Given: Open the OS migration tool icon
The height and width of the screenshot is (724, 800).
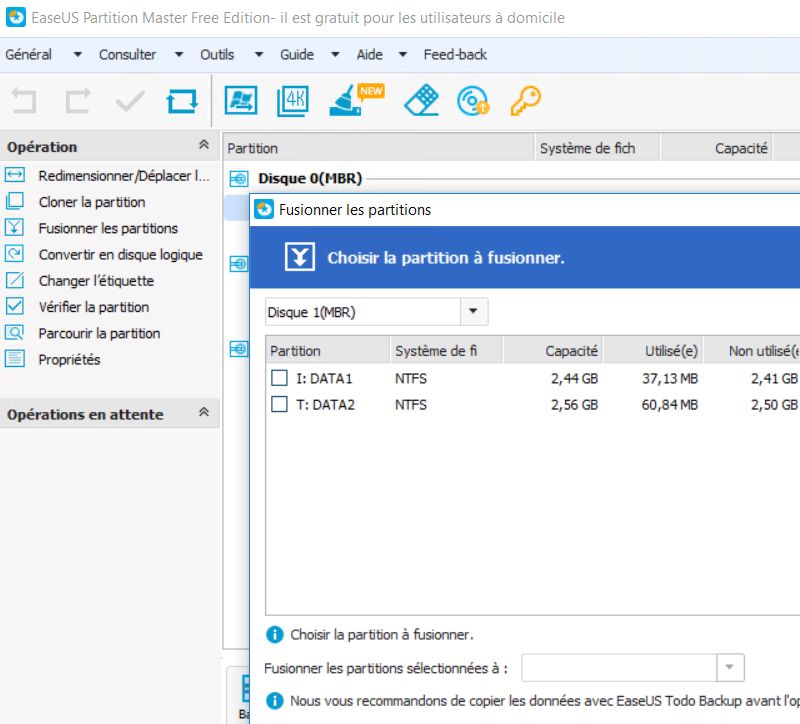Looking at the screenshot, I should (241, 100).
